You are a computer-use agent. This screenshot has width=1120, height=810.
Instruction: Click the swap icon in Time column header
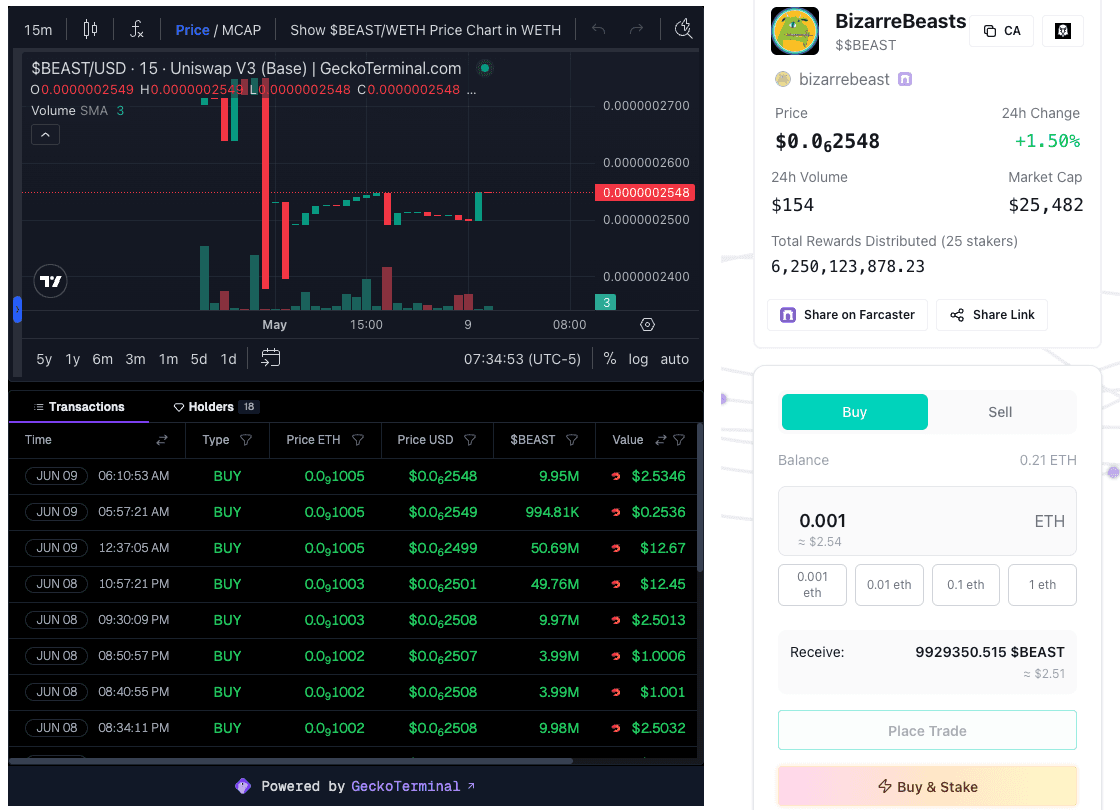pyautogui.click(x=162, y=440)
